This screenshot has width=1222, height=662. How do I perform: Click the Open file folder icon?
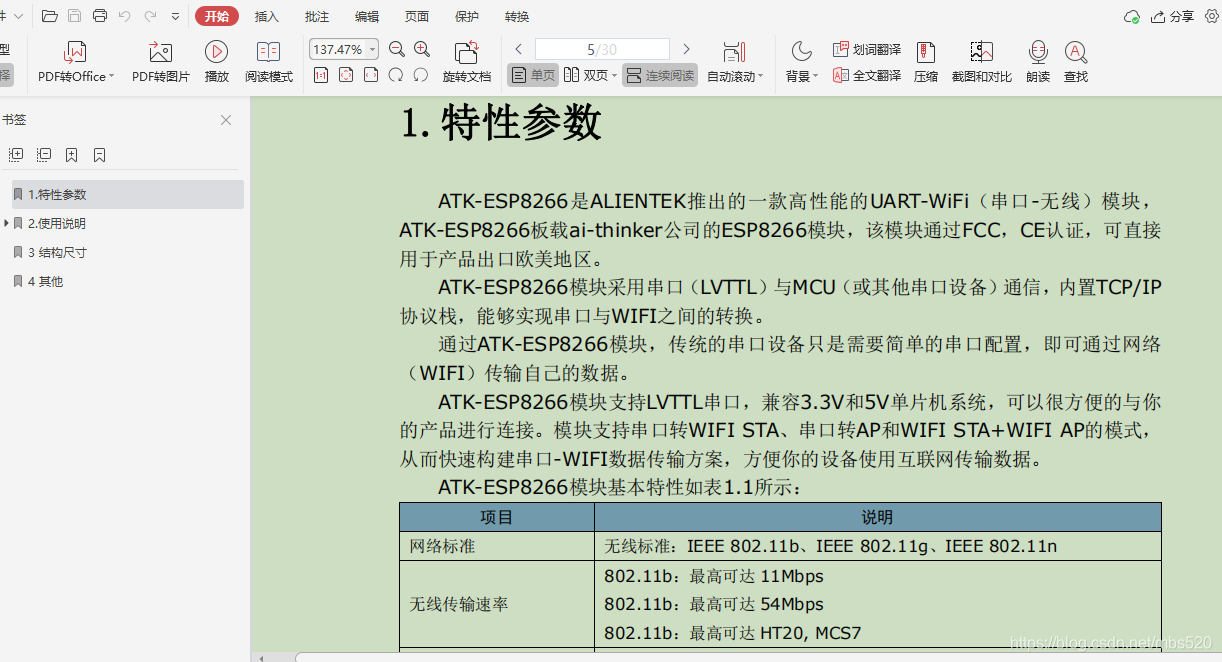click(x=49, y=16)
